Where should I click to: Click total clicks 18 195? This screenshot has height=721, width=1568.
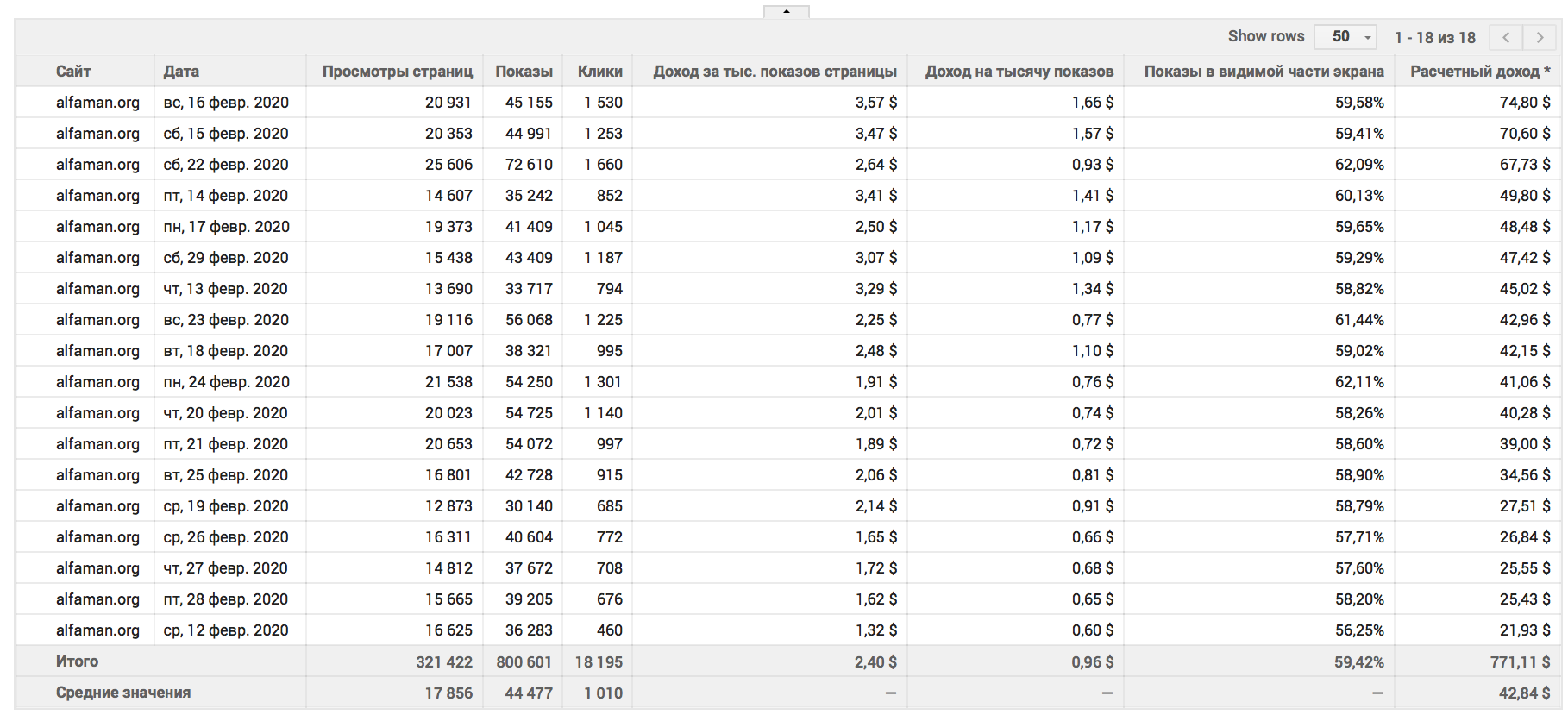click(x=599, y=662)
